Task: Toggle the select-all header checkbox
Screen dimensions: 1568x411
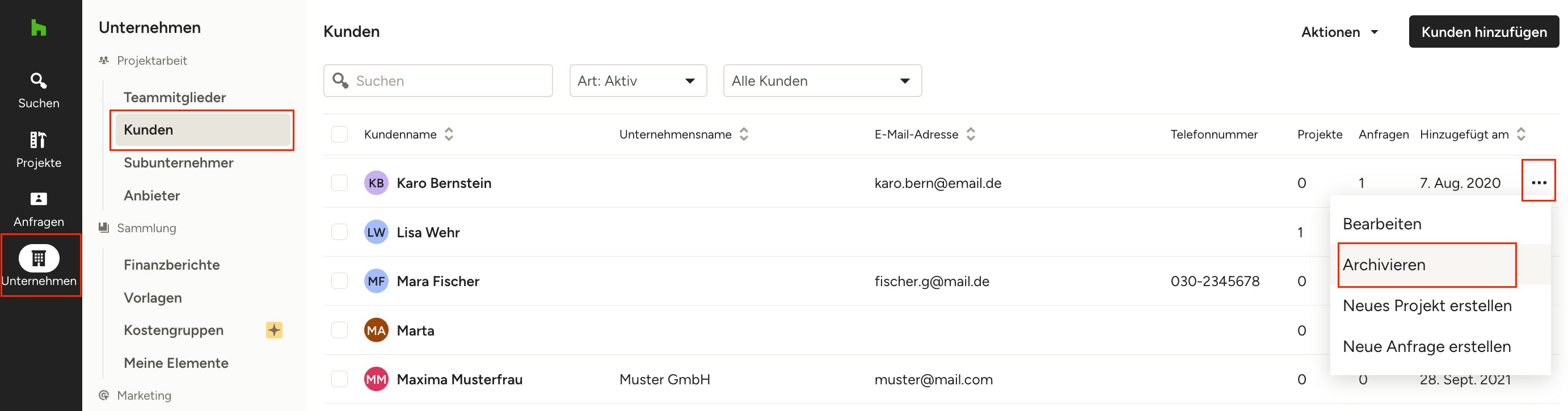Action: (x=339, y=134)
